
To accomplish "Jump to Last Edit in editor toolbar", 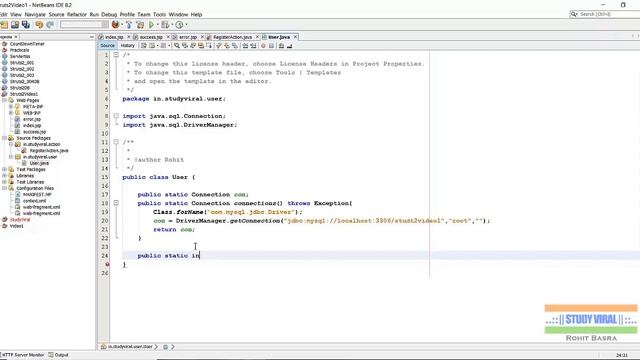I will [144, 46].
